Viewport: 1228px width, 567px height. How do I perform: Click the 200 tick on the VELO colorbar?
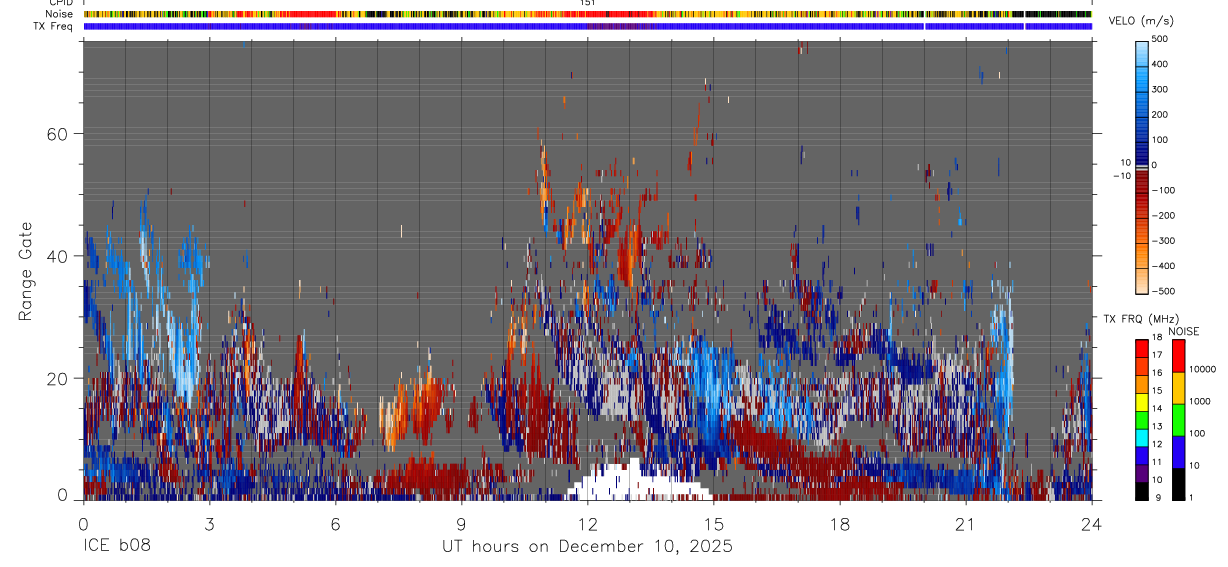click(x=1161, y=115)
